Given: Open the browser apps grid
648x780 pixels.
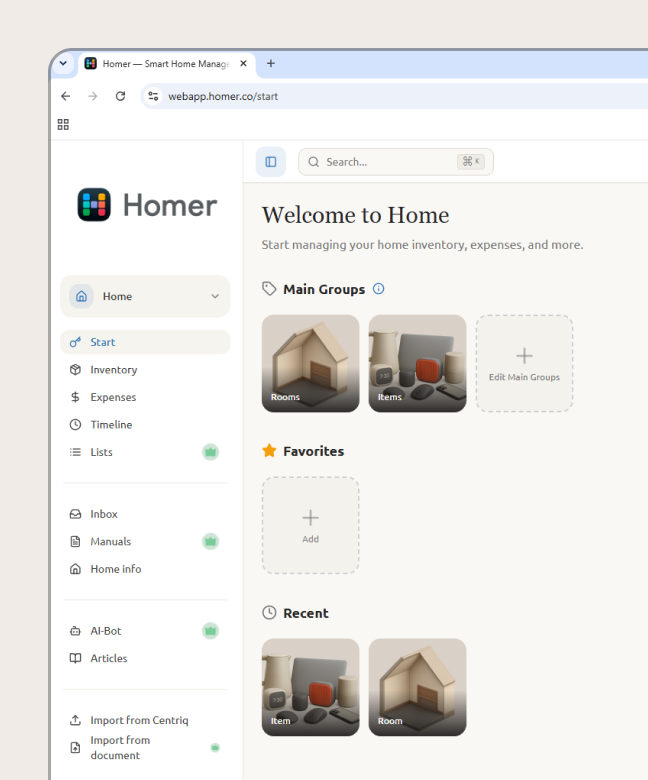Looking at the screenshot, I should click(x=63, y=124).
